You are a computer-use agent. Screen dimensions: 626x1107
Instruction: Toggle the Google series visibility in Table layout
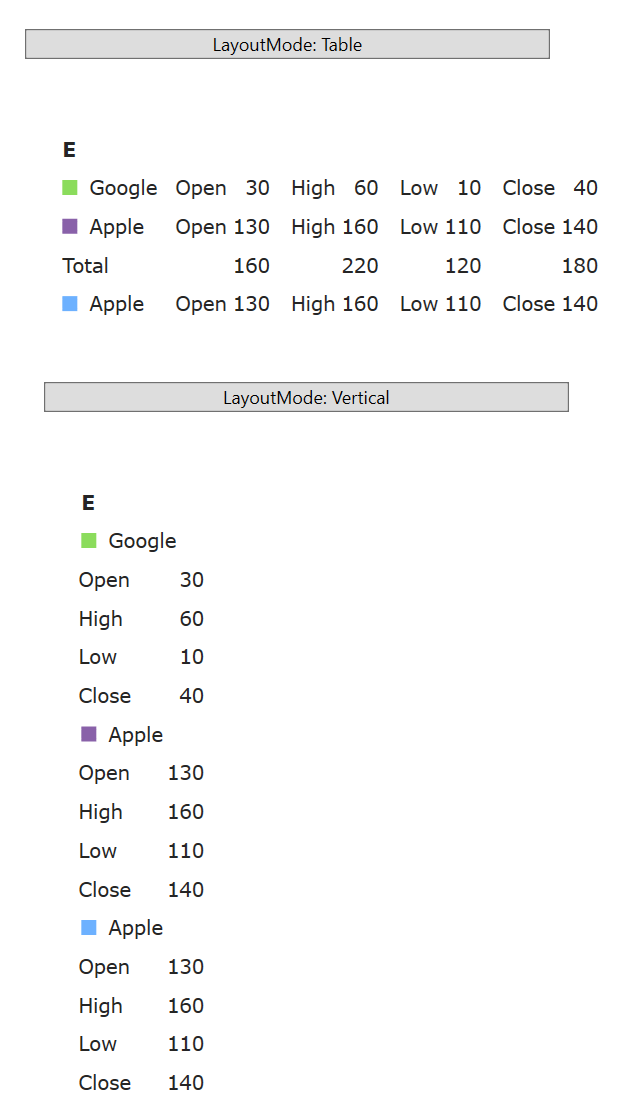tap(68, 187)
